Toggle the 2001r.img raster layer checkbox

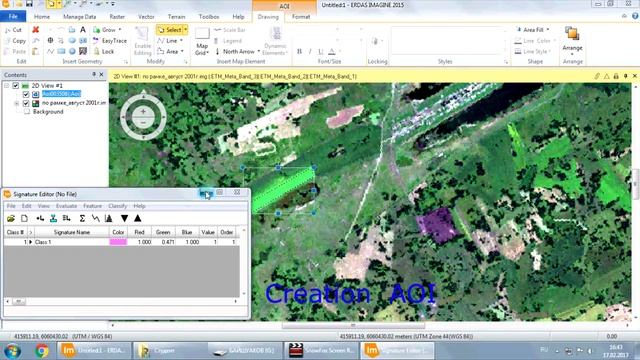(26, 103)
